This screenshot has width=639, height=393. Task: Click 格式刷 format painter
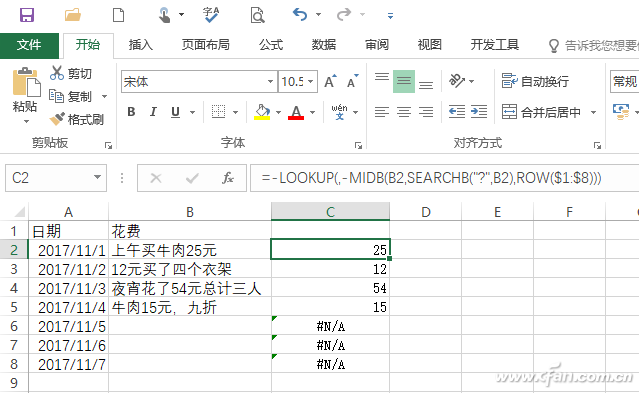pos(77,119)
